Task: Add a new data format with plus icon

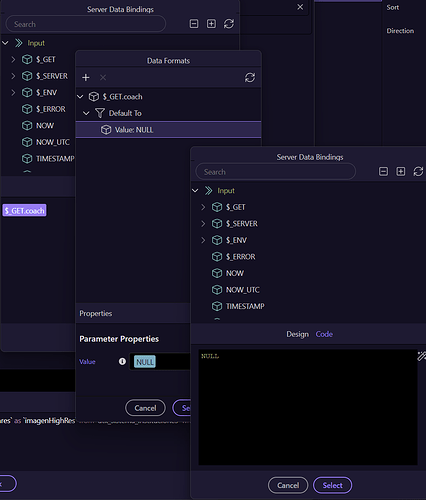Action: coord(86,78)
